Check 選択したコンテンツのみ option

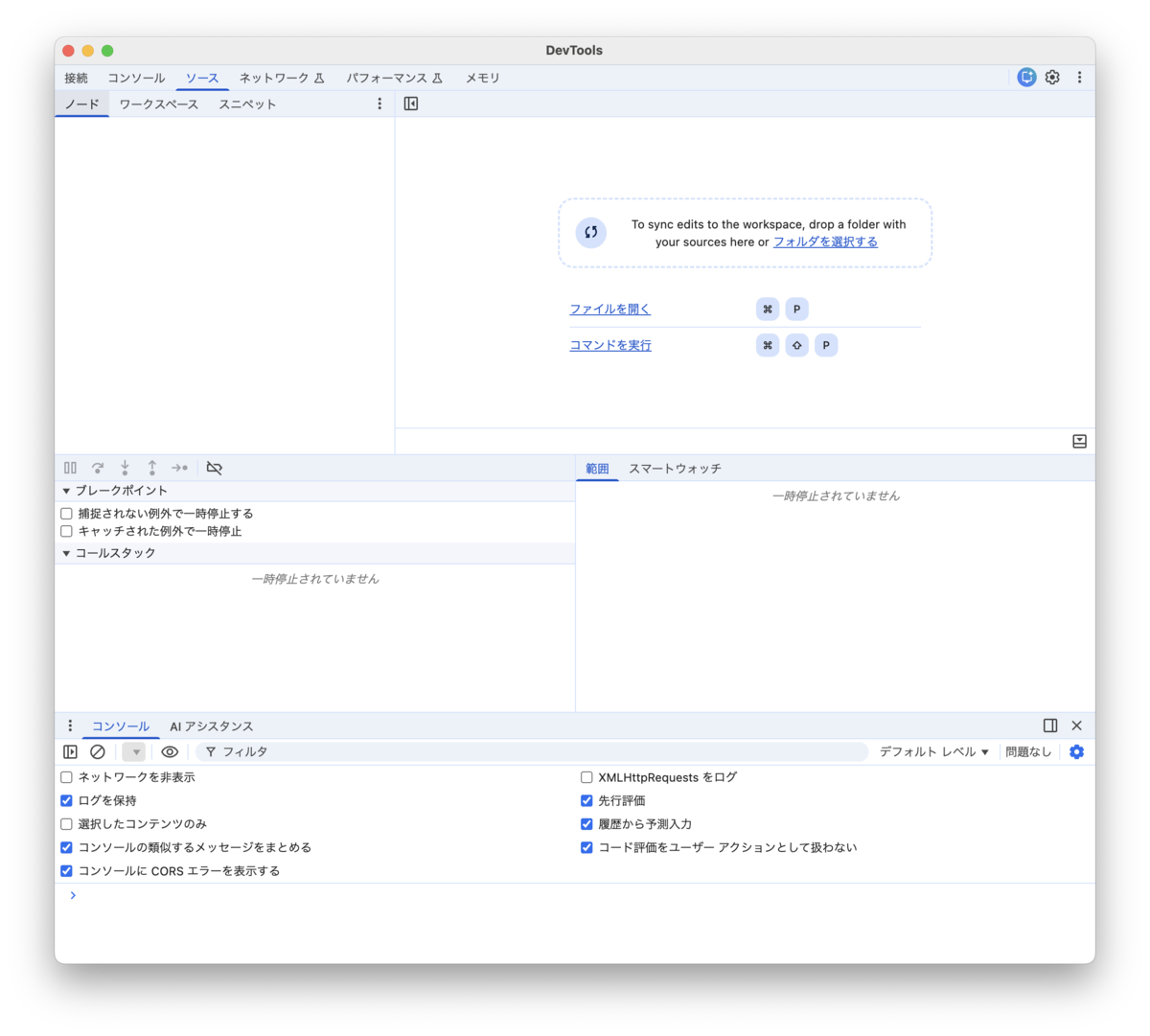[66, 824]
